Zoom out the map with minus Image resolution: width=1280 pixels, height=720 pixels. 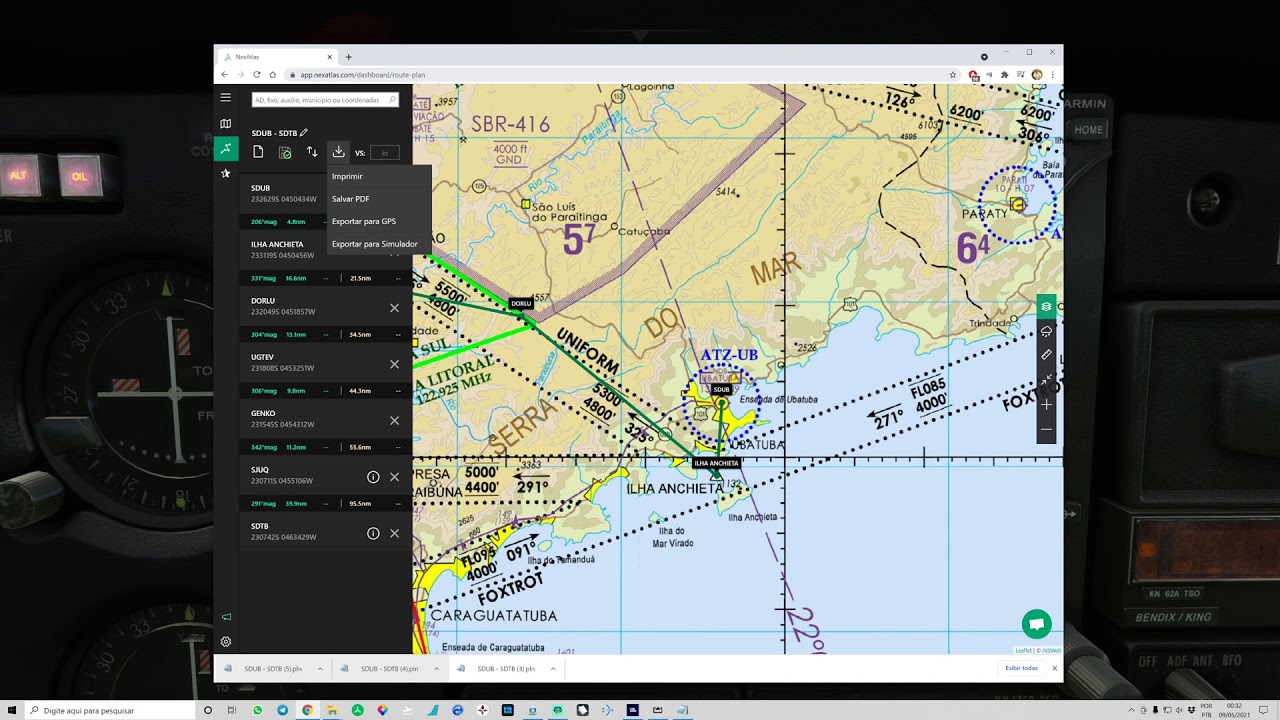(1046, 430)
